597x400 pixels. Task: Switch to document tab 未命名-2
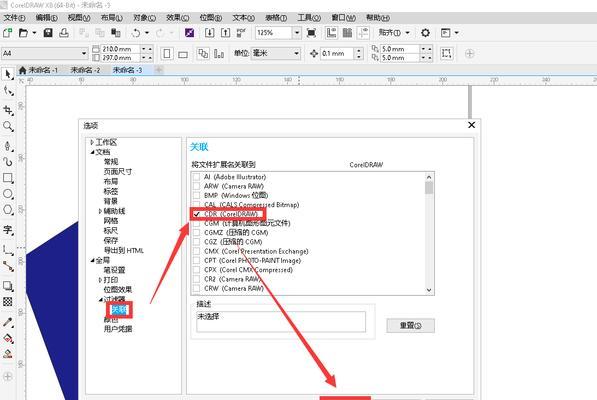pos(85,70)
